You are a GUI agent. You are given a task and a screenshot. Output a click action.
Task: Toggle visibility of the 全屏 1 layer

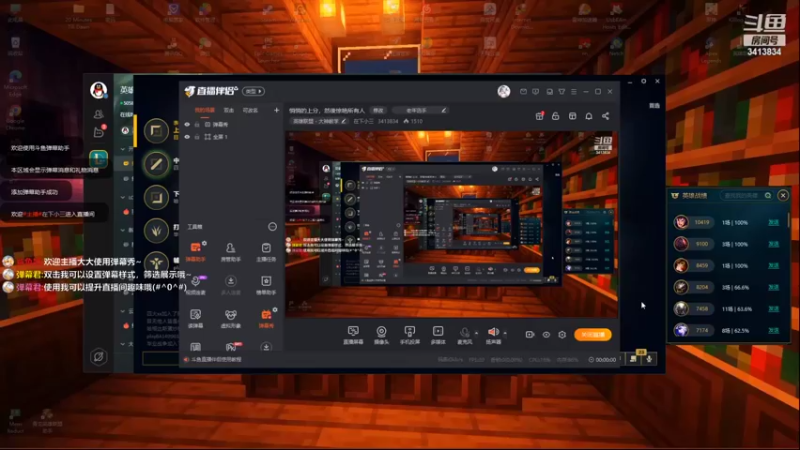point(187,137)
